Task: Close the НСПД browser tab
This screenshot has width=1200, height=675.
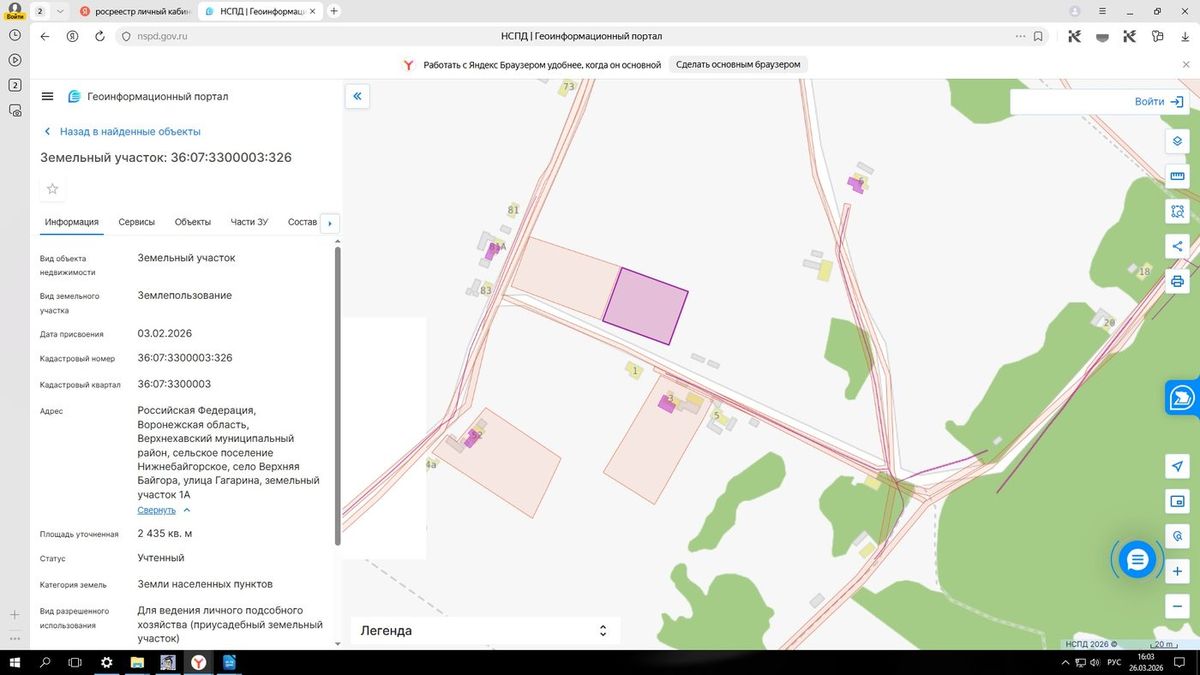Action: pos(313,11)
